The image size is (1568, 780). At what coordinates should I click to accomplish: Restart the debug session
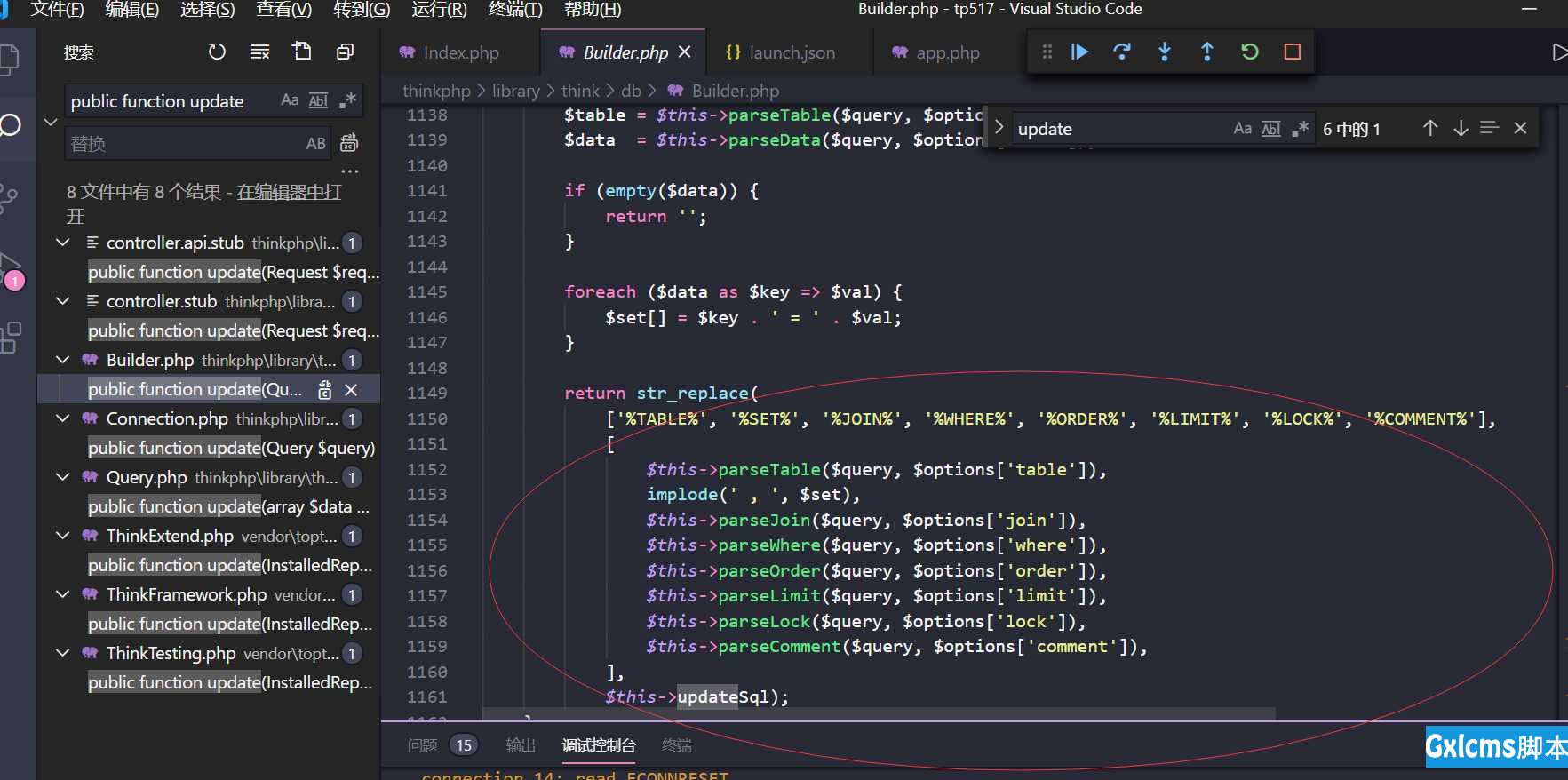1250,52
